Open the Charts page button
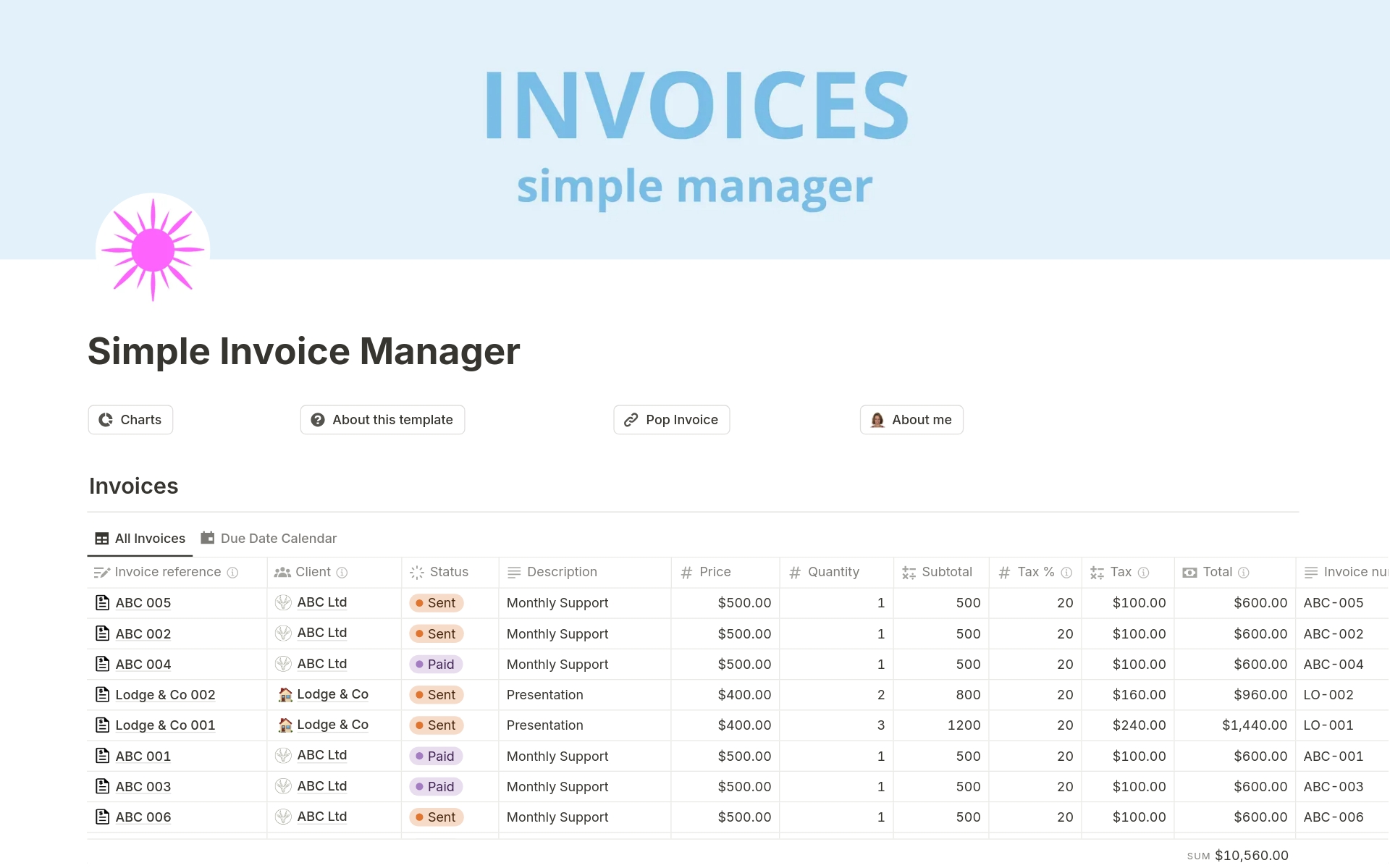The image size is (1390, 868). pyautogui.click(x=130, y=420)
